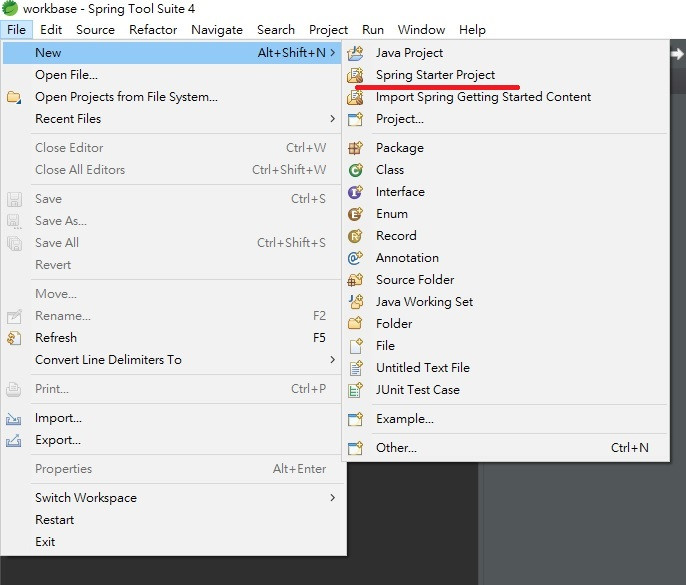Open the Project menu
Image resolution: width=686 pixels, height=585 pixels.
329,30
